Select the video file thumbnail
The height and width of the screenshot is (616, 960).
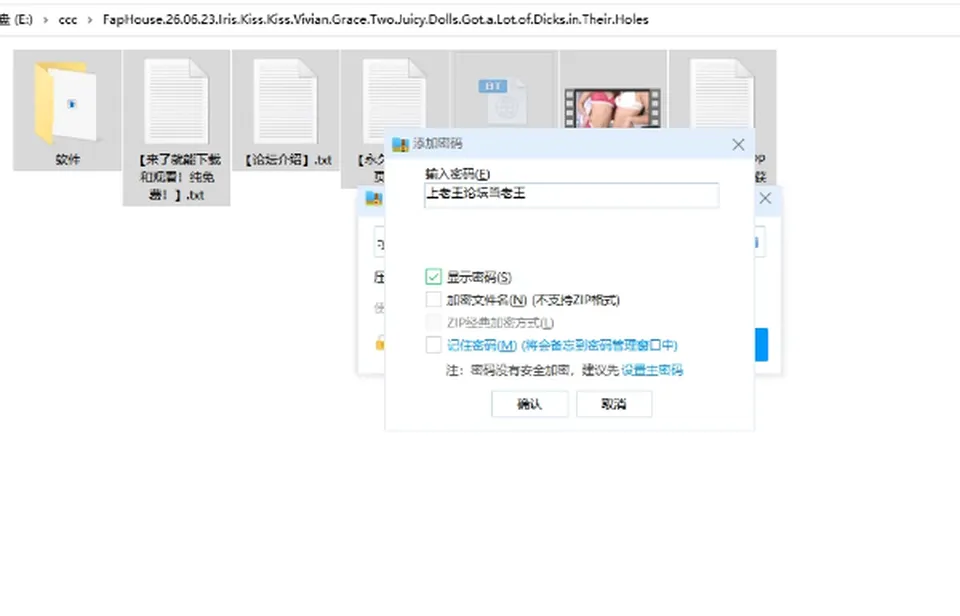612,109
